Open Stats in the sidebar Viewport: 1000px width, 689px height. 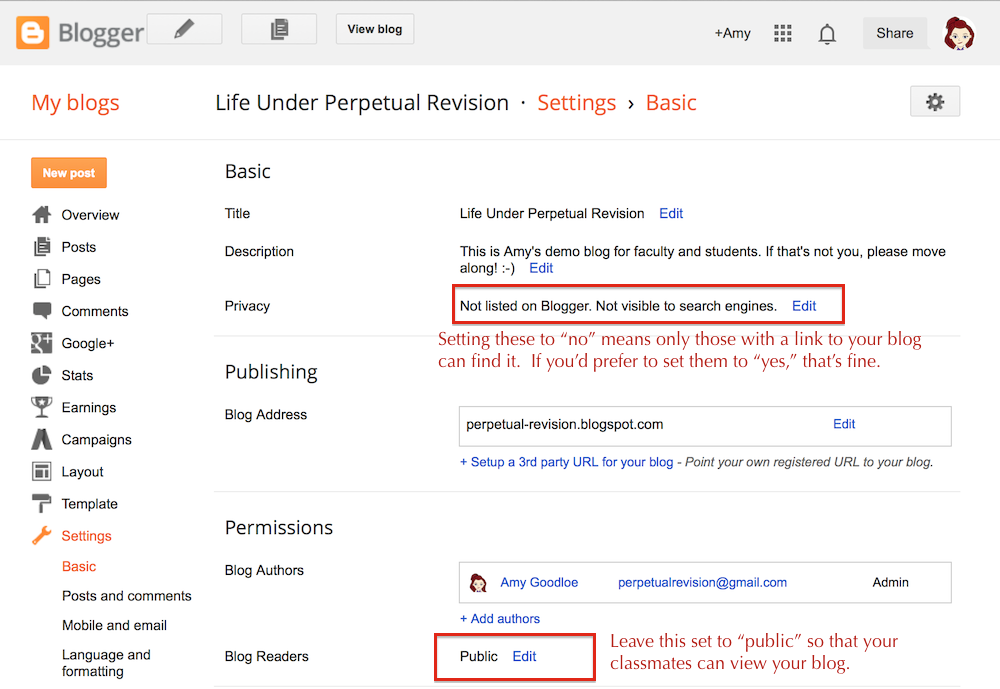point(77,375)
